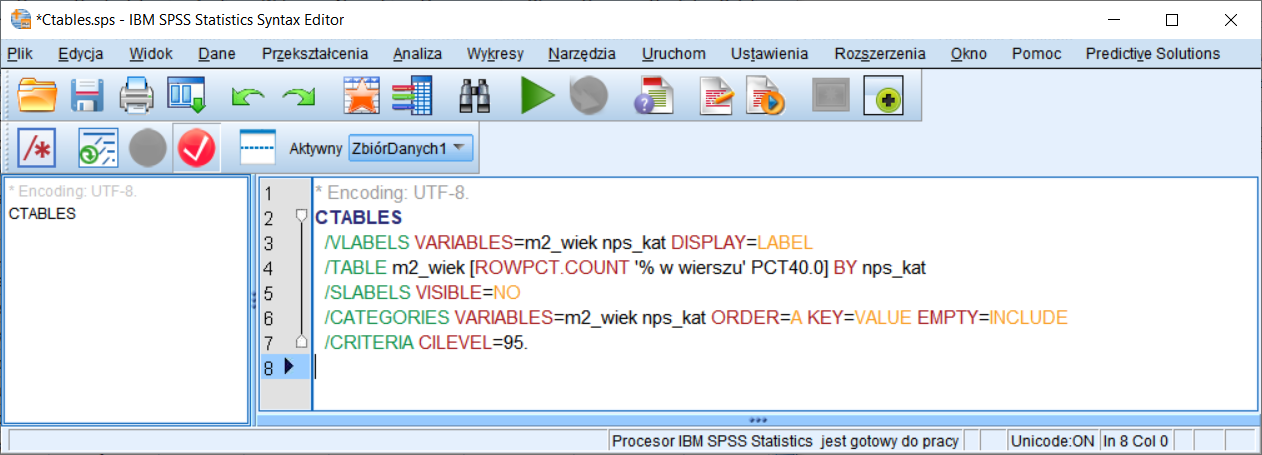
Task: Click the document with play badge icon
Action: tap(767, 97)
